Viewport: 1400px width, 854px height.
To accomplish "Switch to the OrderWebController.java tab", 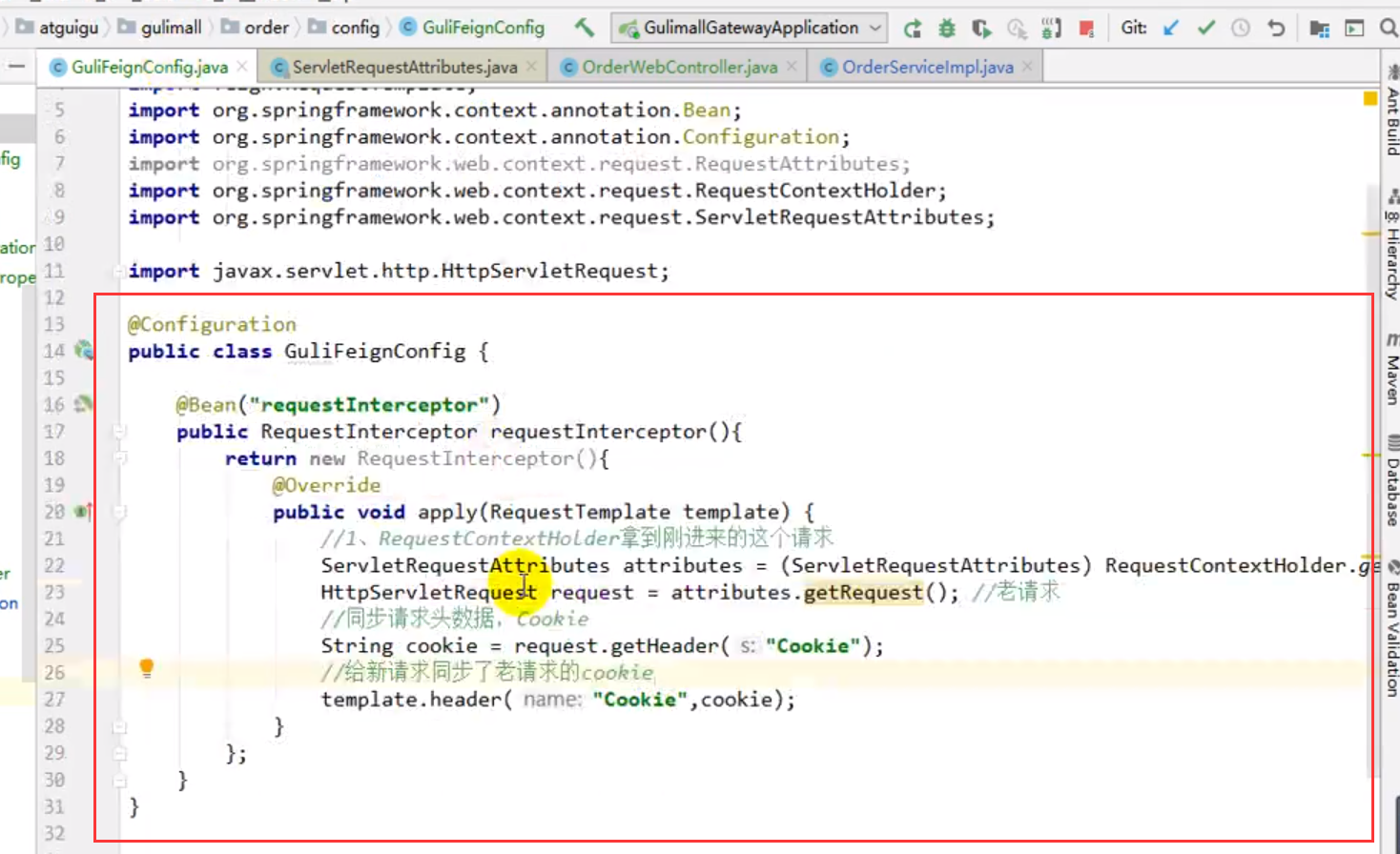I will [679, 67].
